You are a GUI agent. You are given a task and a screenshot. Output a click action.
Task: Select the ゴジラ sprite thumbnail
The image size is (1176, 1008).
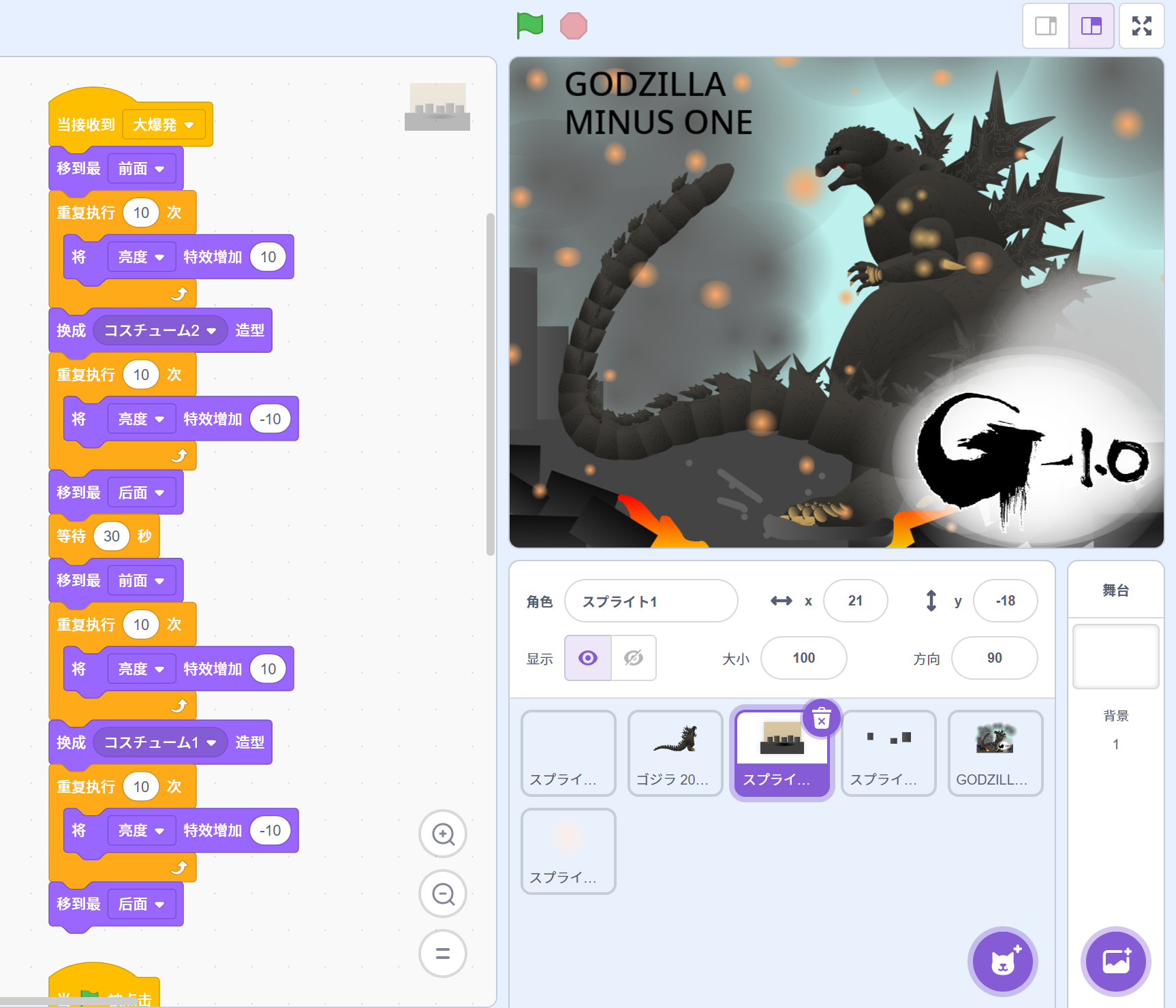pos(675,753)
